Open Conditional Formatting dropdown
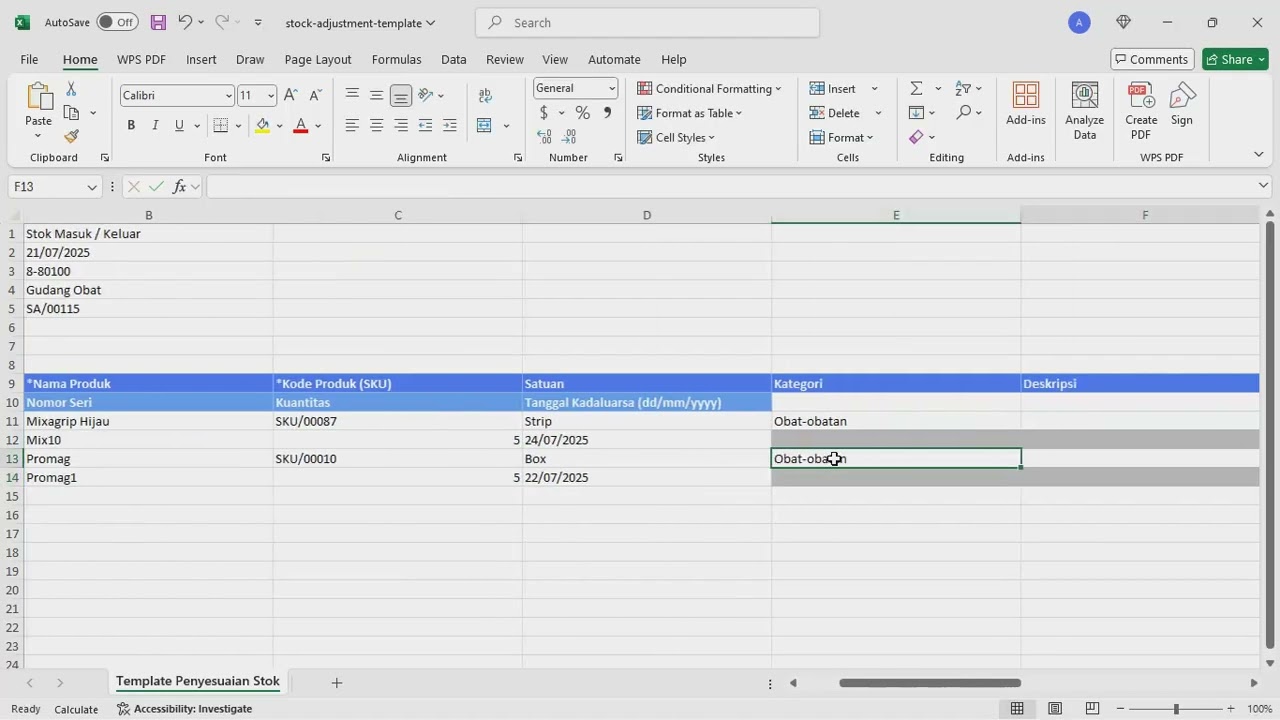 click(x=709, y=88)
